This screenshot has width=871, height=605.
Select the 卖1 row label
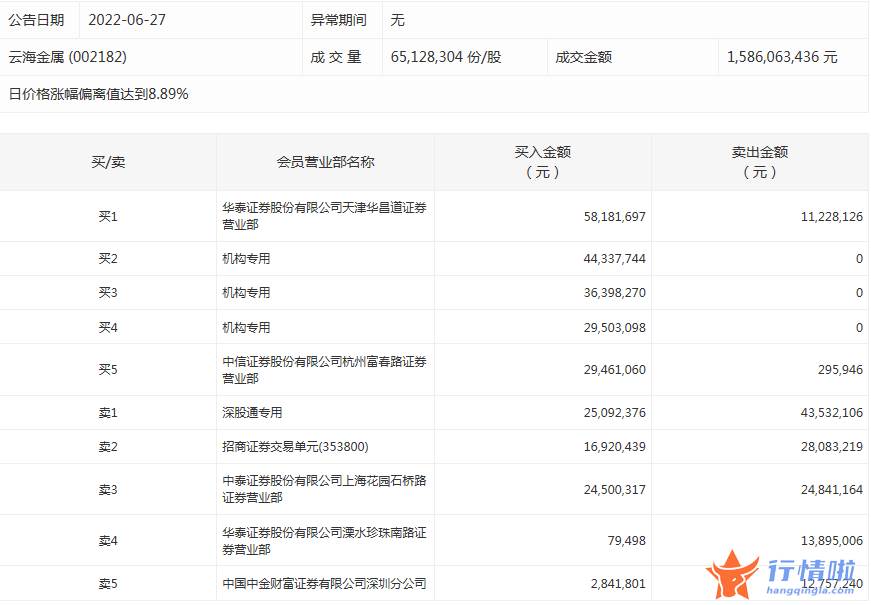[108, 412]
